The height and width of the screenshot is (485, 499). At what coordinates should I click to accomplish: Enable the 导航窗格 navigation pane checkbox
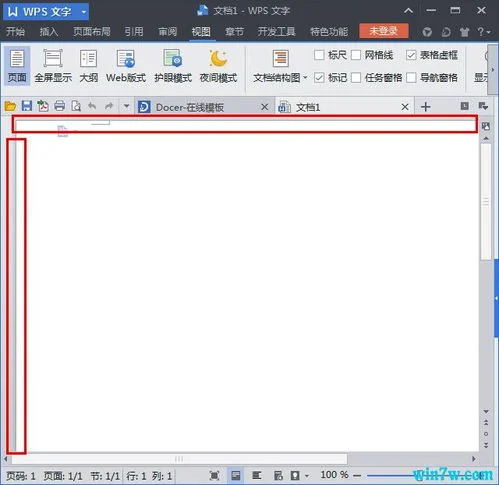[x=411, y=78]
